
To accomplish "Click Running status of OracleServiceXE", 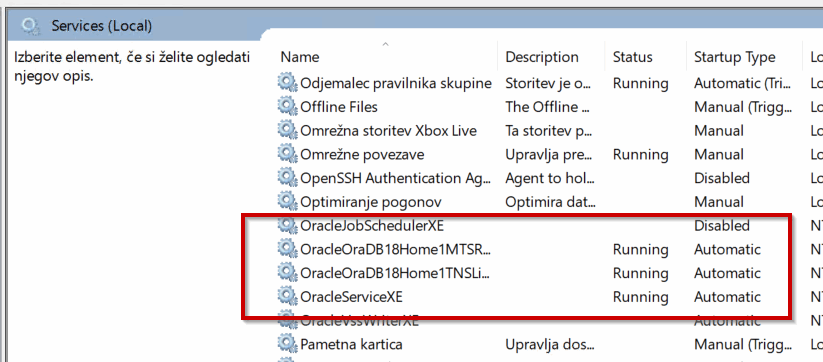I will [x=640, y=297].
